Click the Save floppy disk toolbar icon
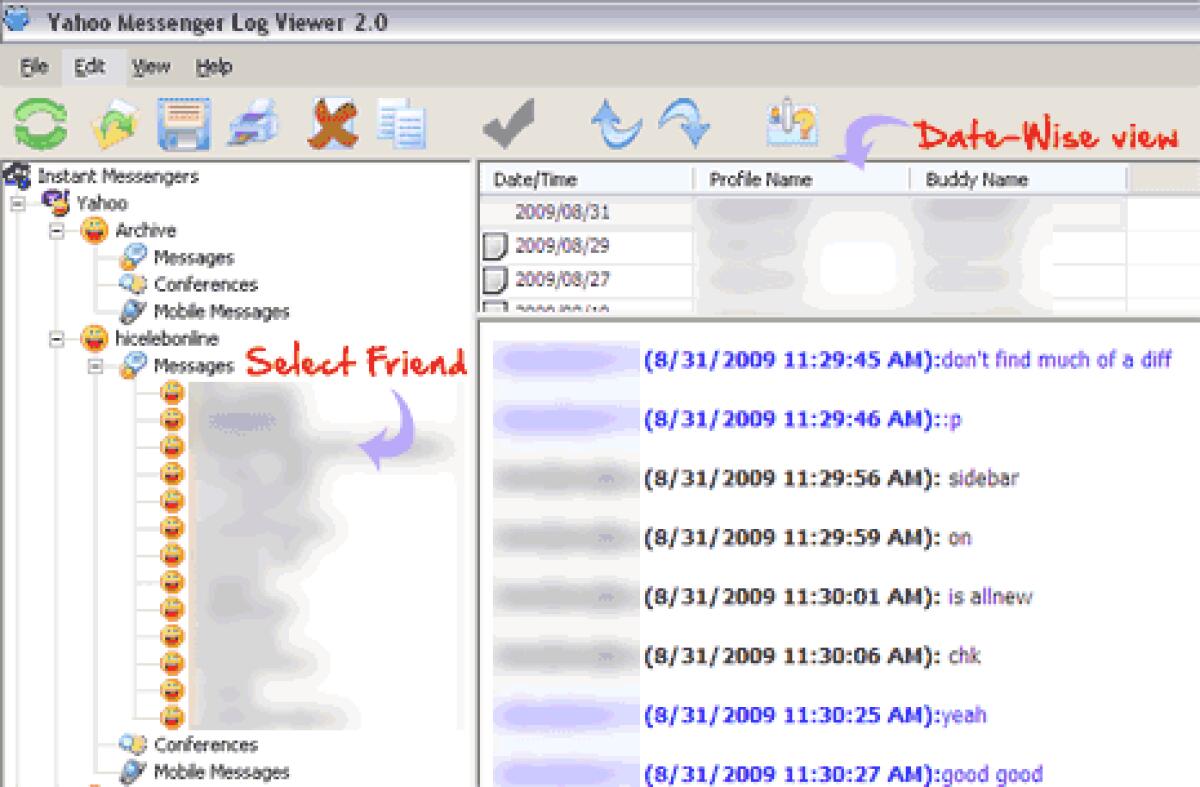Viewport: 1200px width, 787px height. coord(185,125)
